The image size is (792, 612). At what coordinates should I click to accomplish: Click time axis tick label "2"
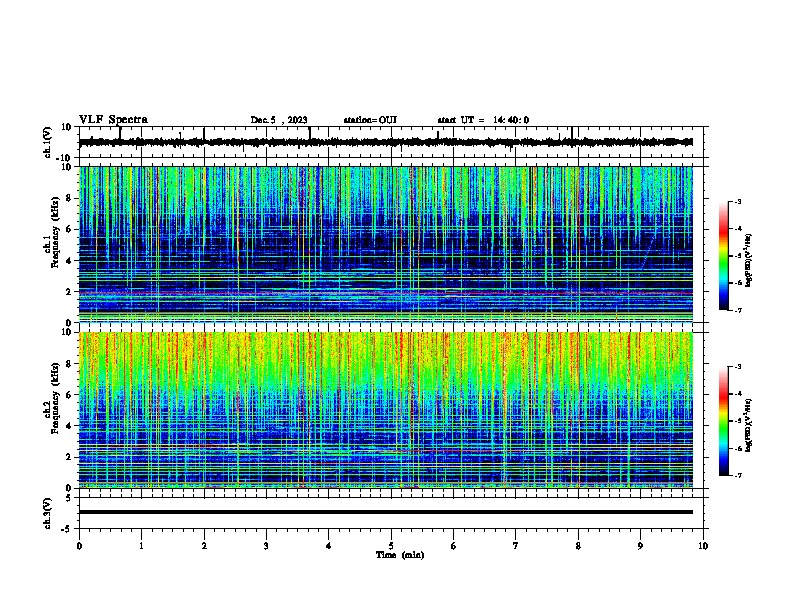click(204, 546)
